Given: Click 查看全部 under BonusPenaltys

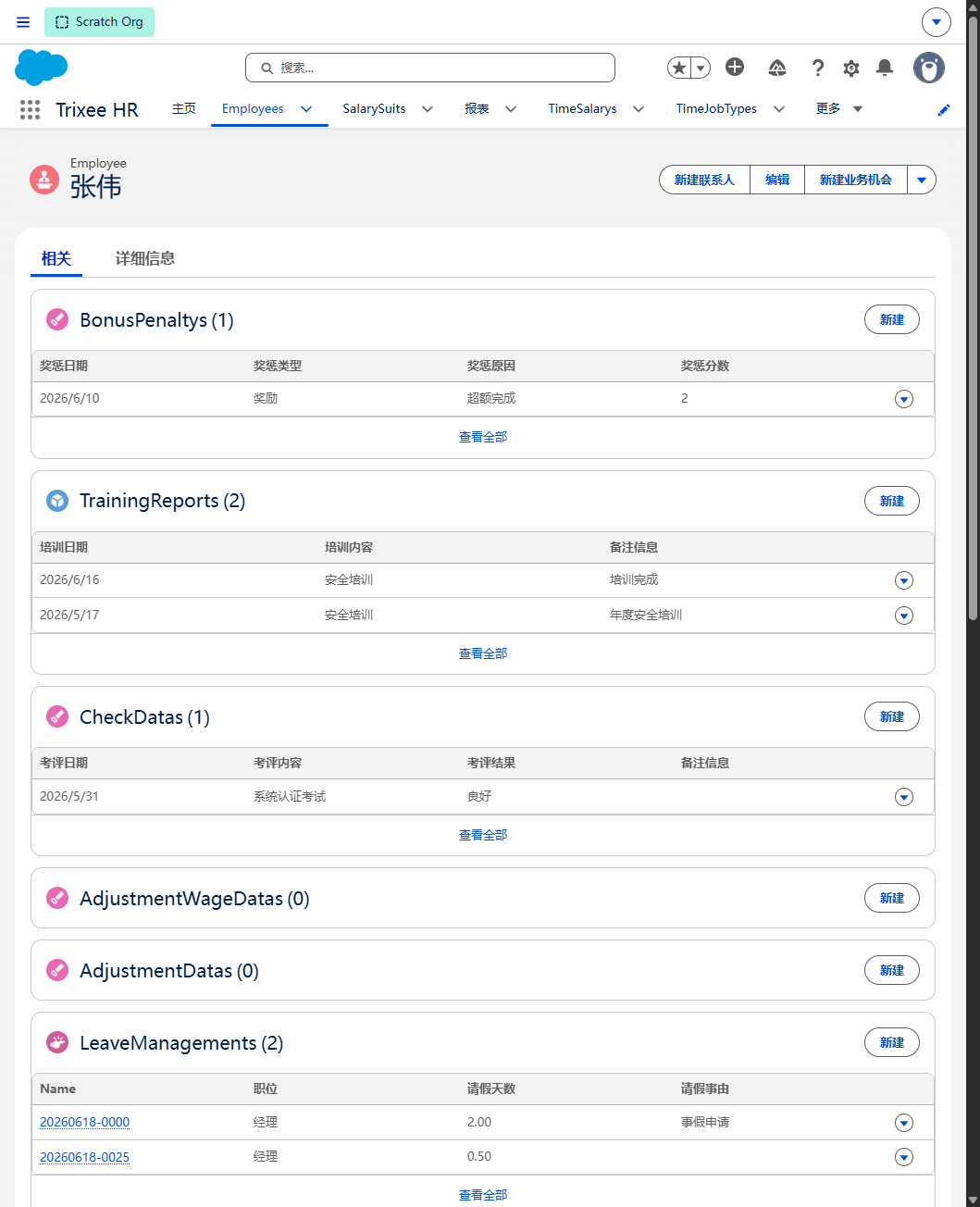Looking at the screenshot, I should [483, 437].
